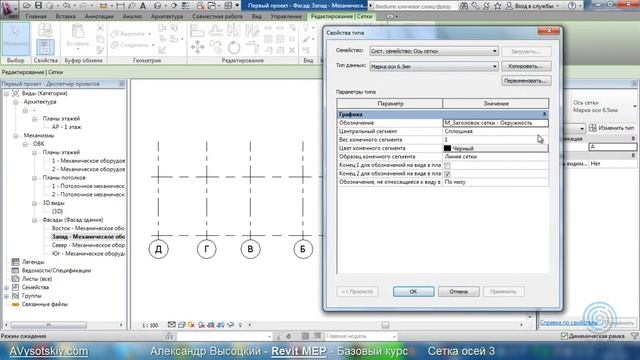Click the filter funnel icon in status bar
The width and height of the screenshot is (640, 360).
pos(635,336)
